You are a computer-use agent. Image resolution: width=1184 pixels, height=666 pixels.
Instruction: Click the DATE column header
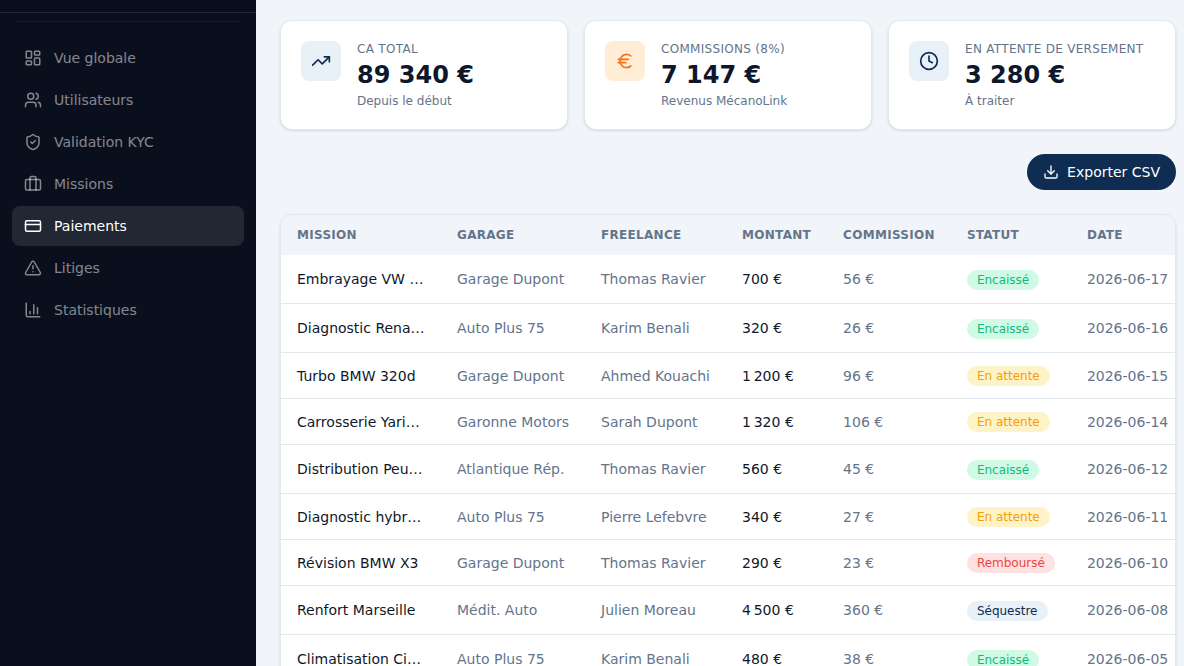tap(1105, 235)
